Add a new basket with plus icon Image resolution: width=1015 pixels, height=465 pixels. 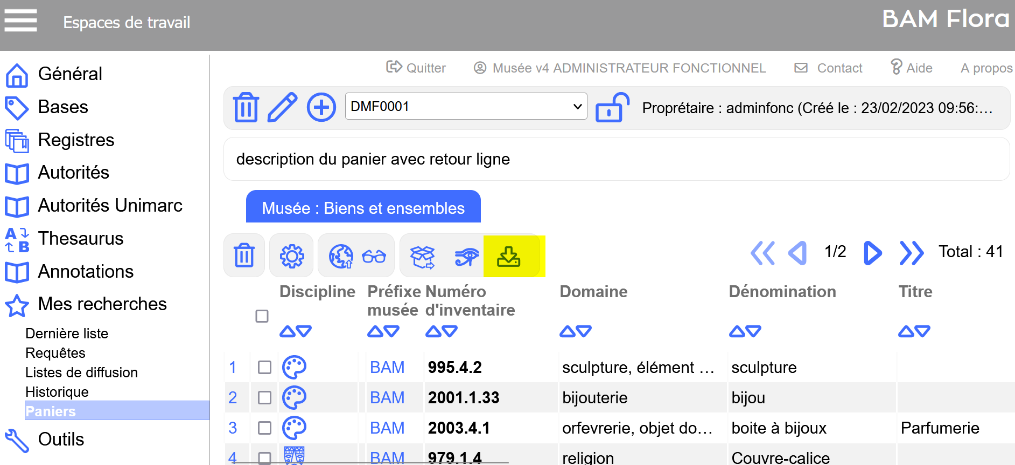[x=321, y=107]
